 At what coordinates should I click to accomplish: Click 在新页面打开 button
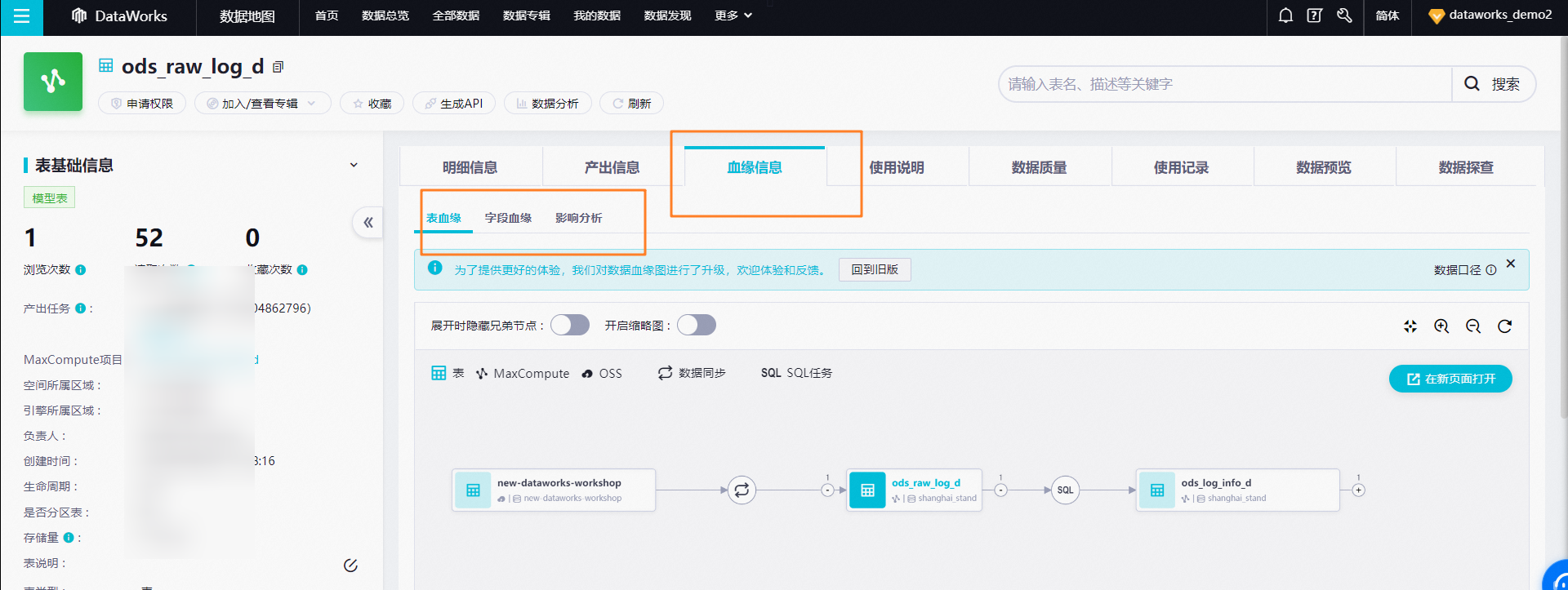coord(1450,379)
